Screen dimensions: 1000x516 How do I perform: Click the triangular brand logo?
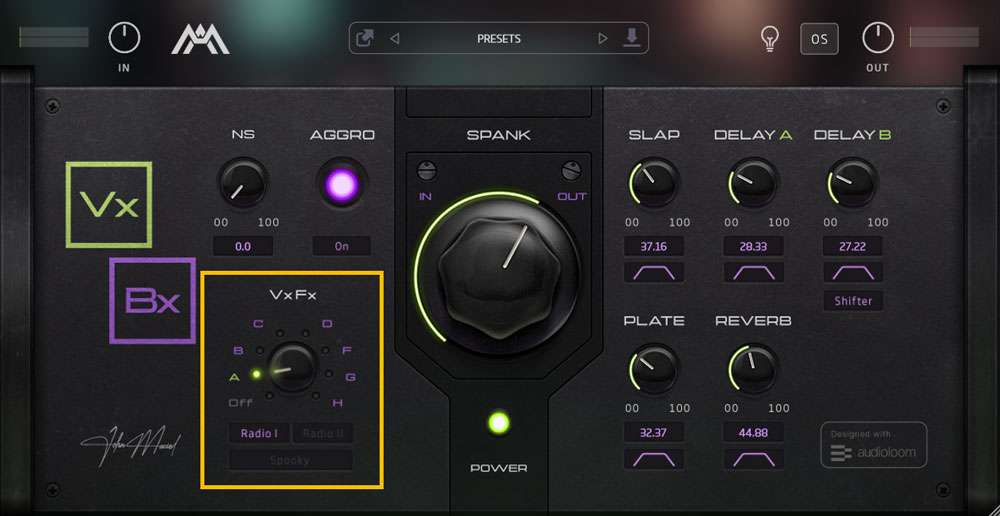[200, 39]
